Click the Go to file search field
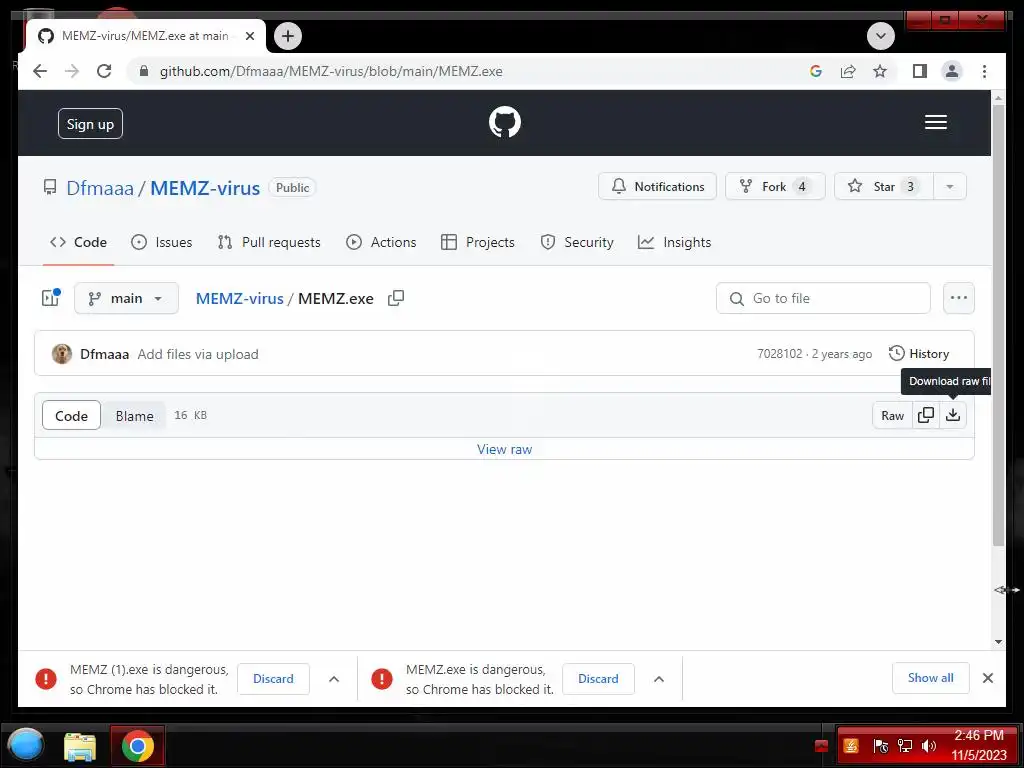1024x768 pixels. (x=823, y=298)
